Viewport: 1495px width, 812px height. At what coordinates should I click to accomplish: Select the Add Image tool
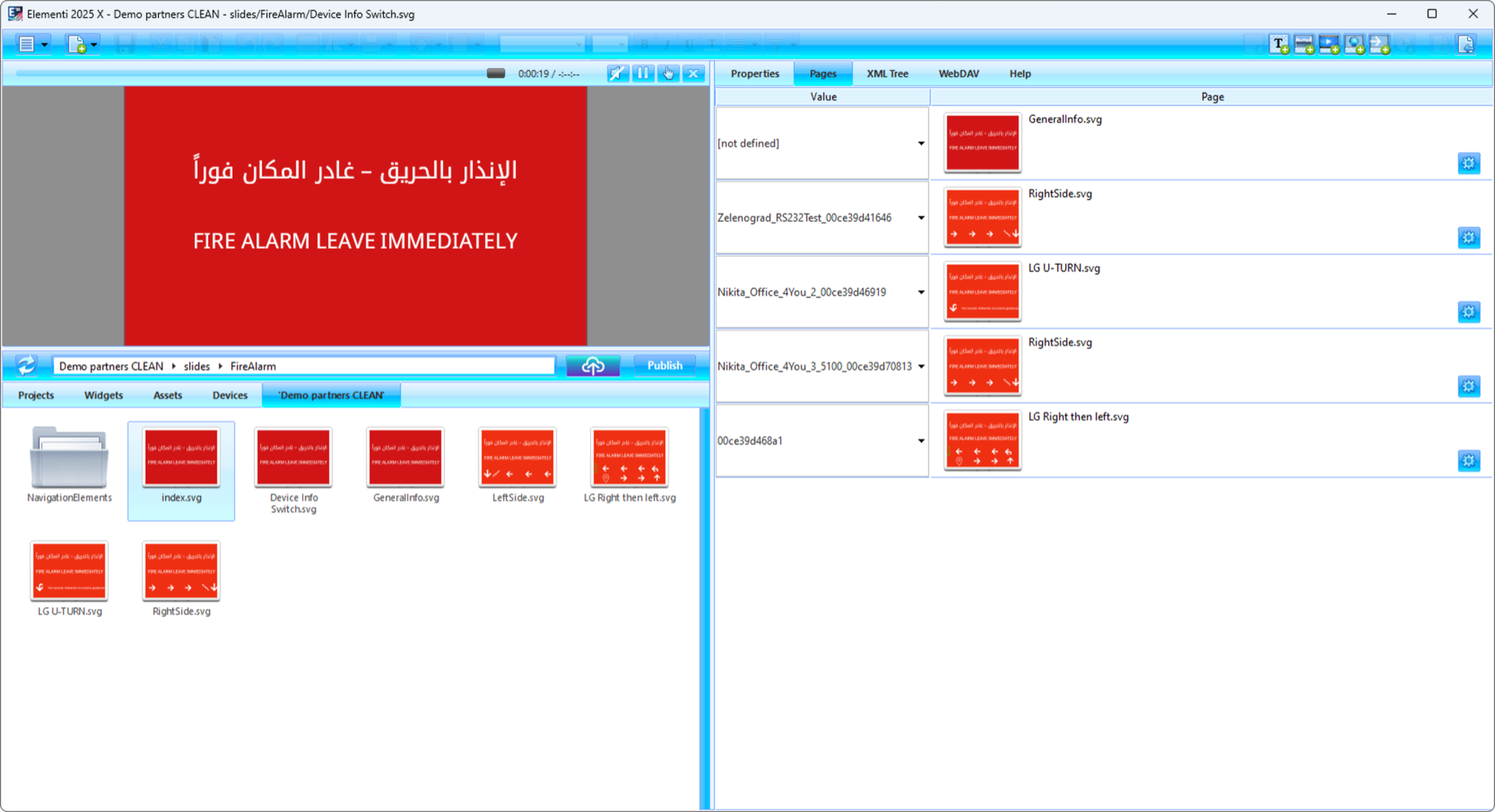(1304, 44)
